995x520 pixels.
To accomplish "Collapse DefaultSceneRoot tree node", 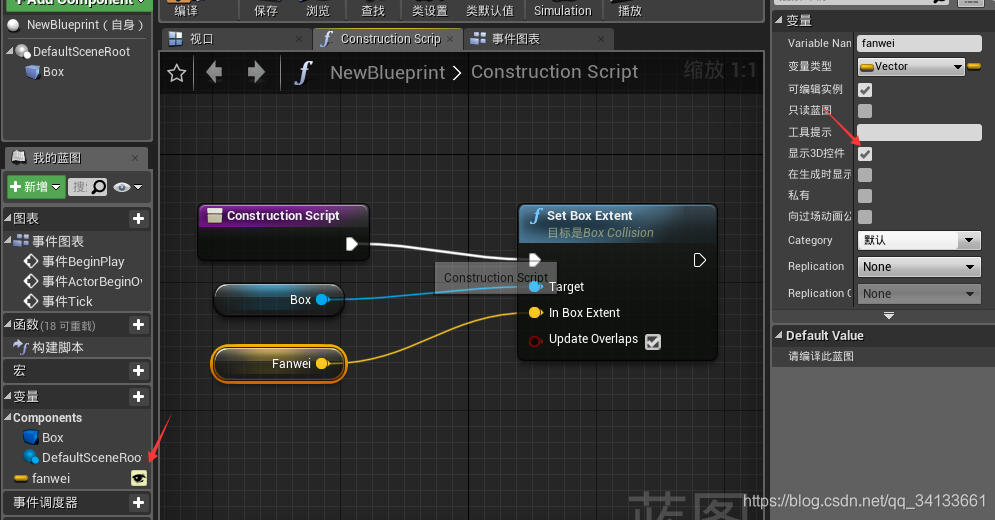I will pos(9,51).
